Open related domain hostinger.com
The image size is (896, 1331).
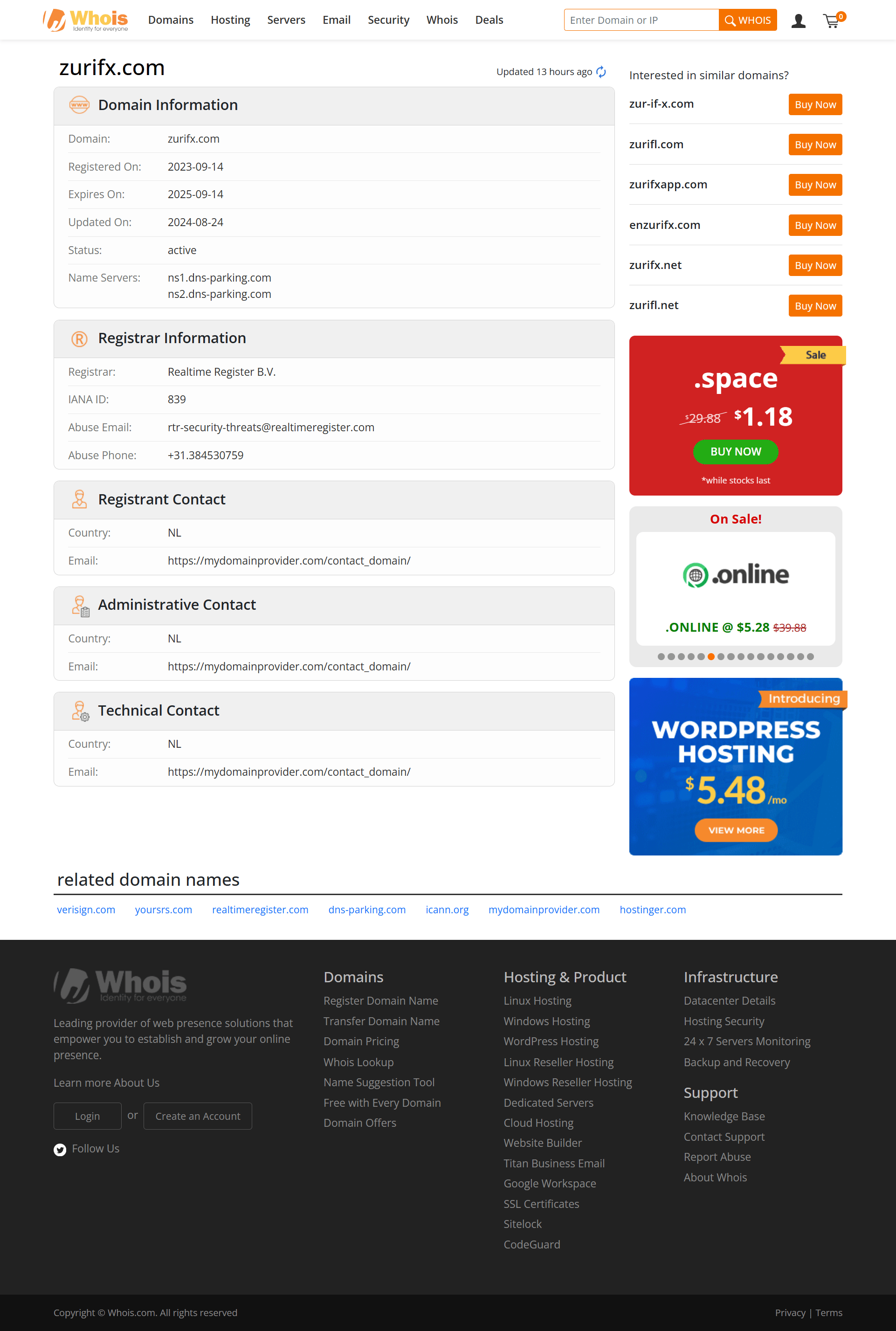click(x=653, y=910)
